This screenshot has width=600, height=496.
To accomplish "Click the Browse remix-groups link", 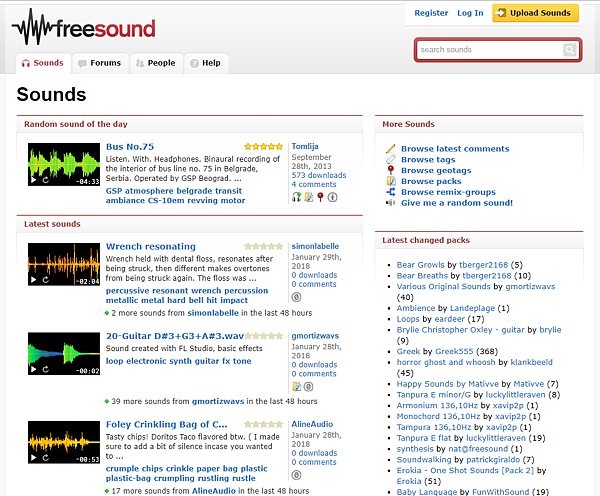I will point(448,192).
